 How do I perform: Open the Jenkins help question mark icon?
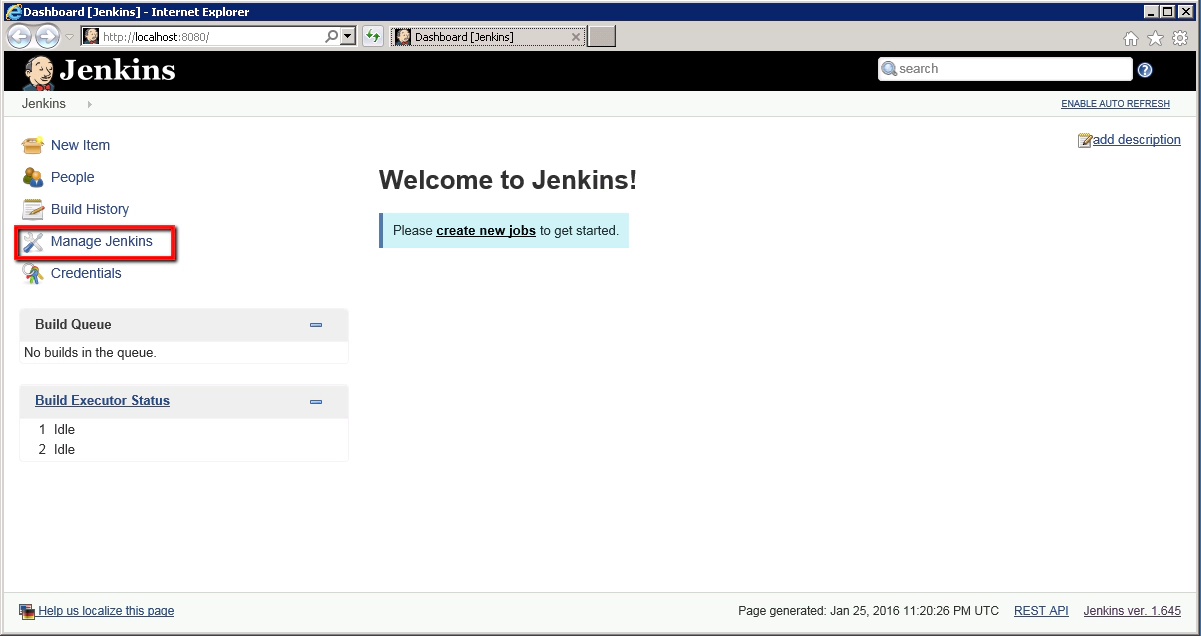coord(1145,69)
